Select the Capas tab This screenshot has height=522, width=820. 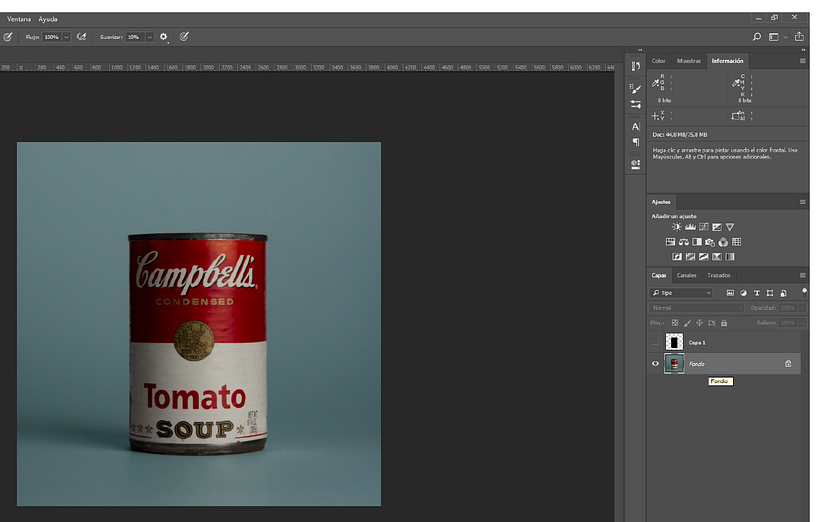point(659,275)
